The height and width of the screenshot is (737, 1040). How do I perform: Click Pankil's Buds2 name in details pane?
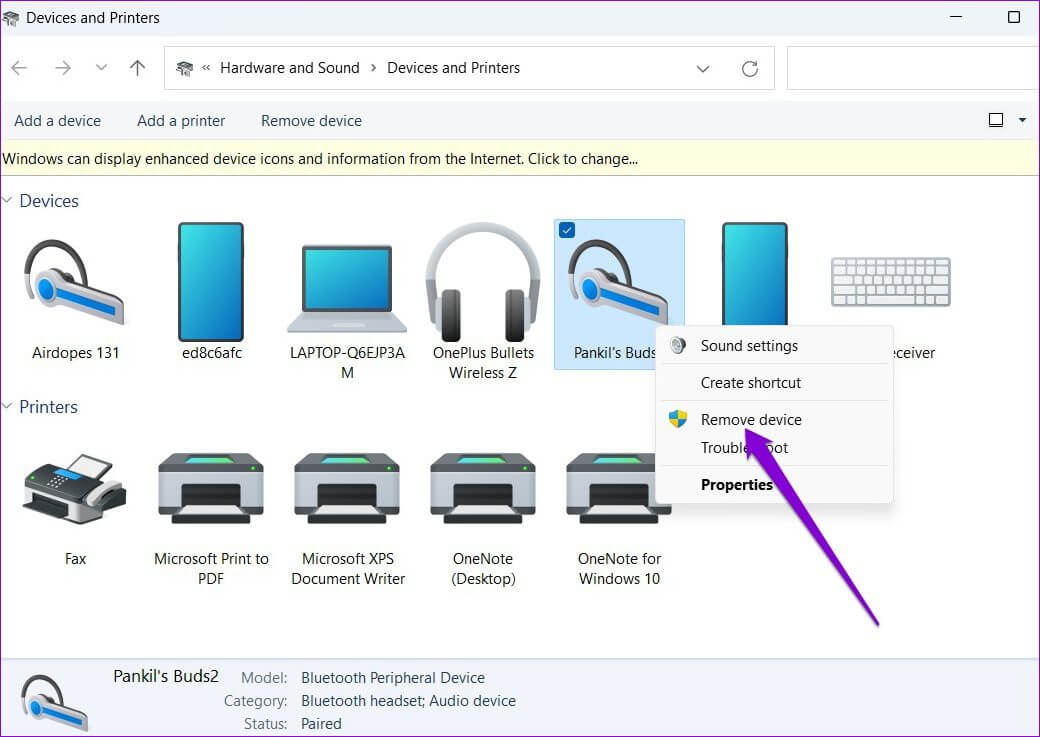[166, 676]
